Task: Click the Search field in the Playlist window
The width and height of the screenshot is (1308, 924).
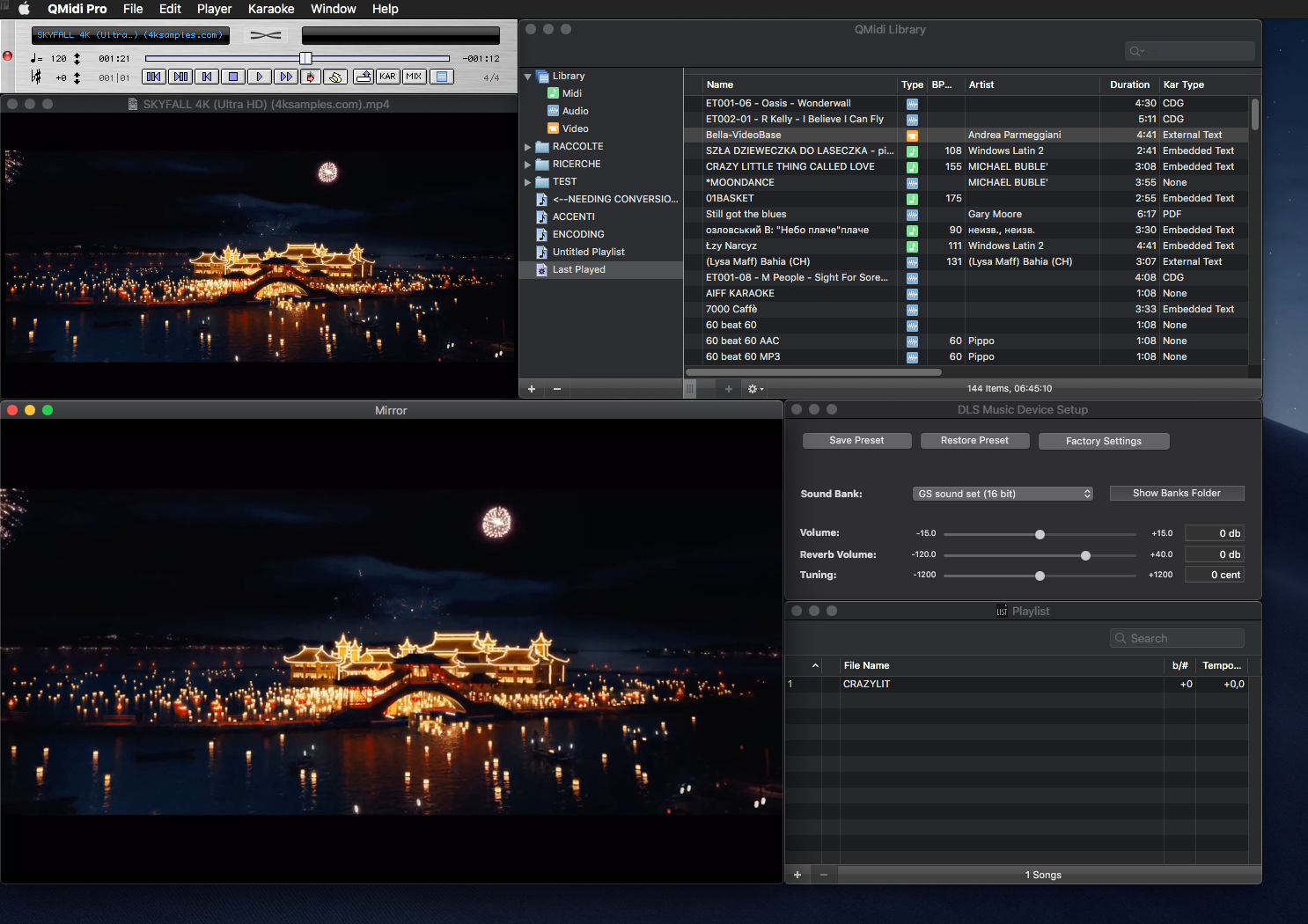Action: [1177, 638]
